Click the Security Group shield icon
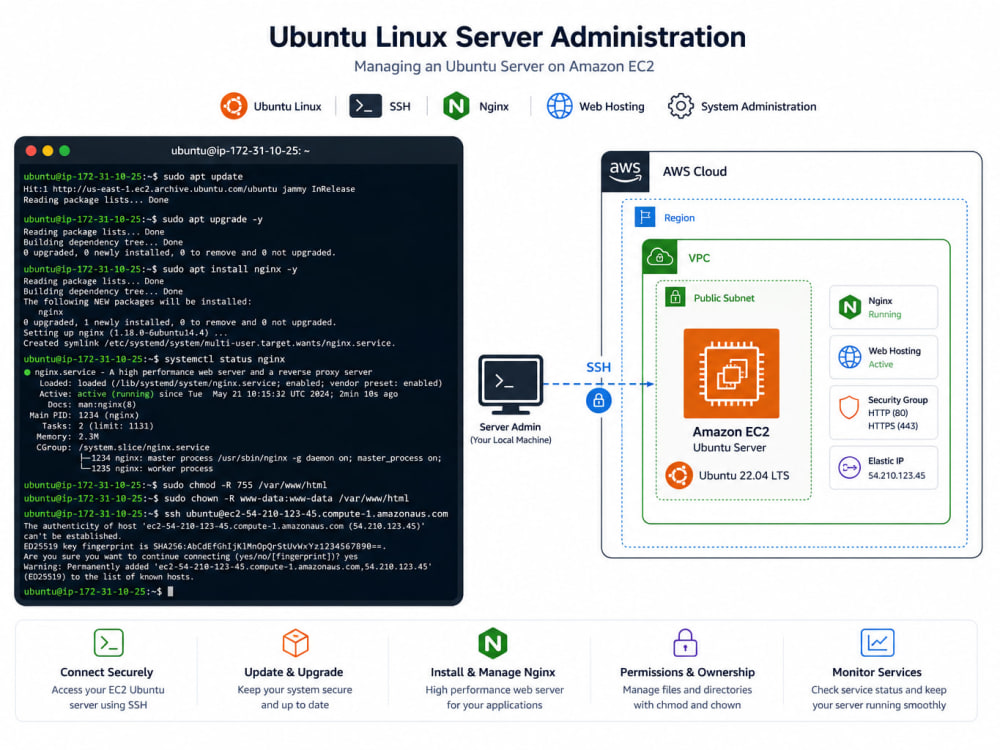Image resolution: width=1000 pixels, height=750 pixels. [849, 408]
